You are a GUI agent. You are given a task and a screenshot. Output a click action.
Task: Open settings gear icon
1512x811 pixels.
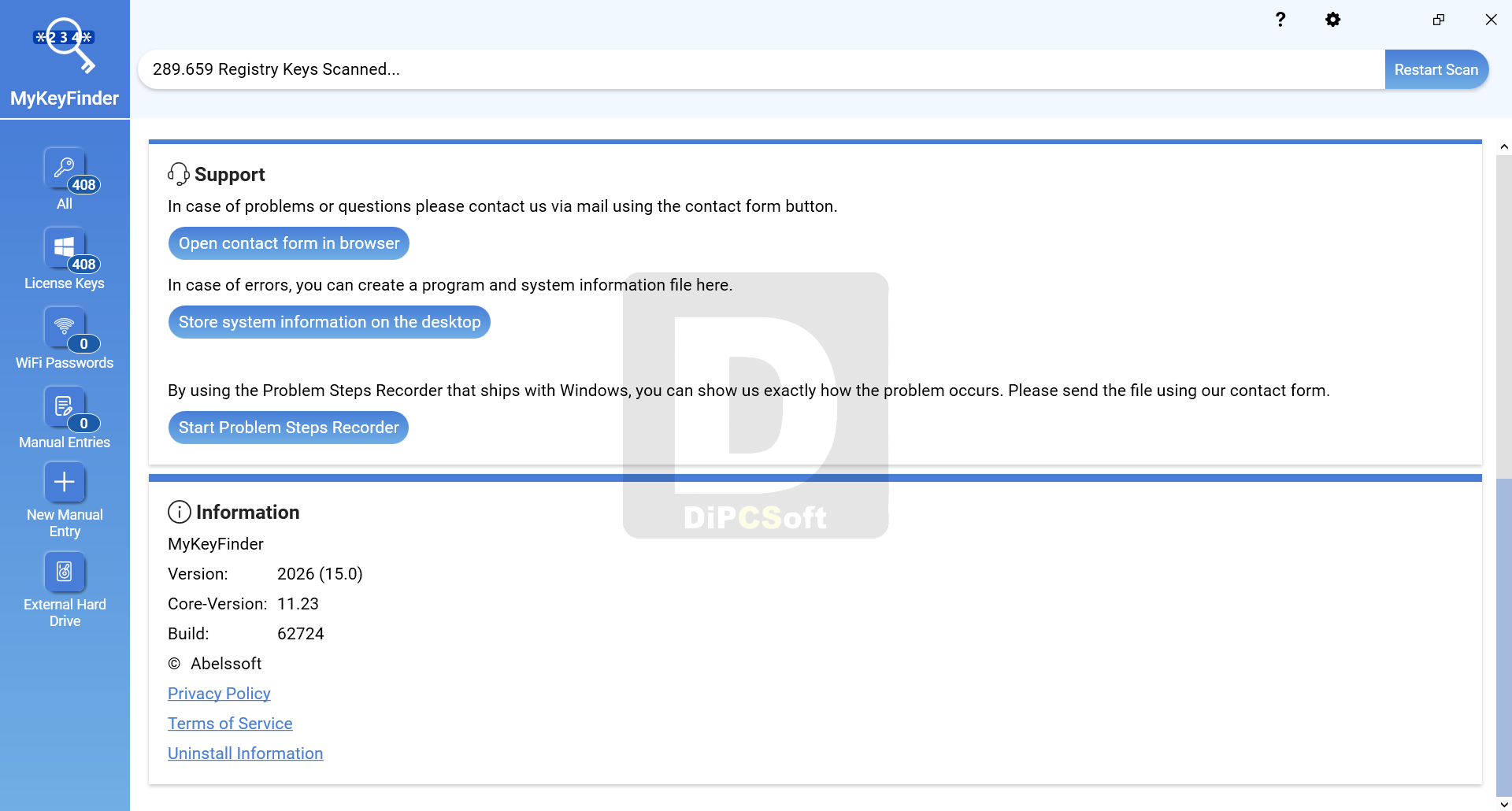click(1332, 20)
